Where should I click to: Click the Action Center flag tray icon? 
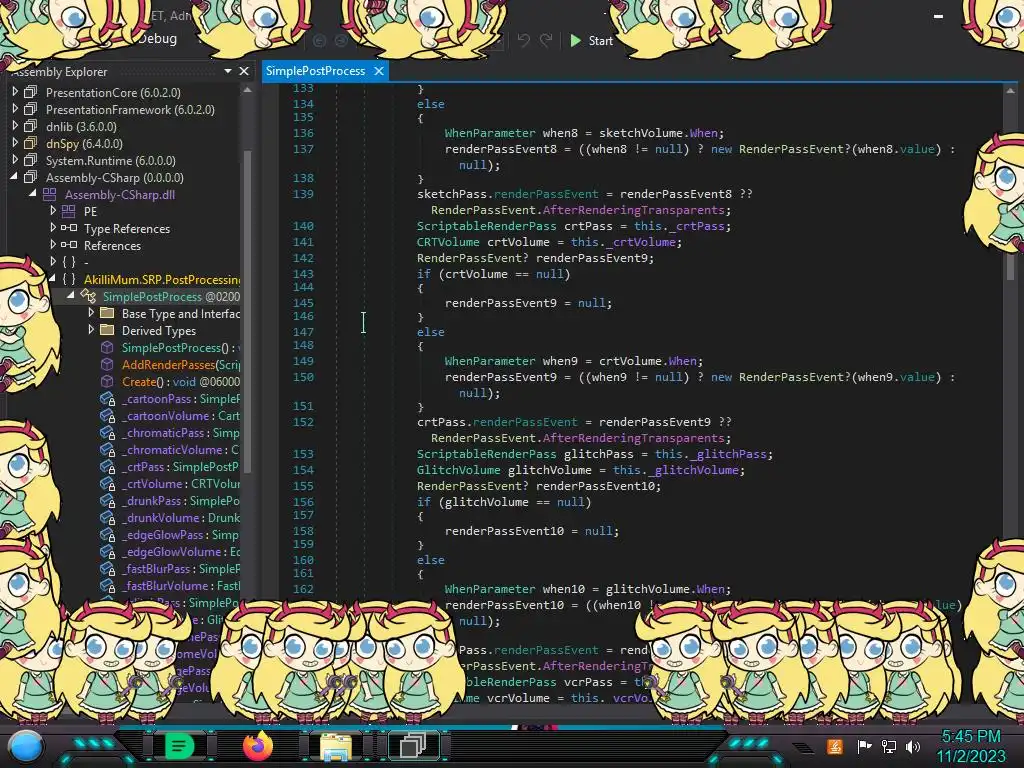pos(865,746)
